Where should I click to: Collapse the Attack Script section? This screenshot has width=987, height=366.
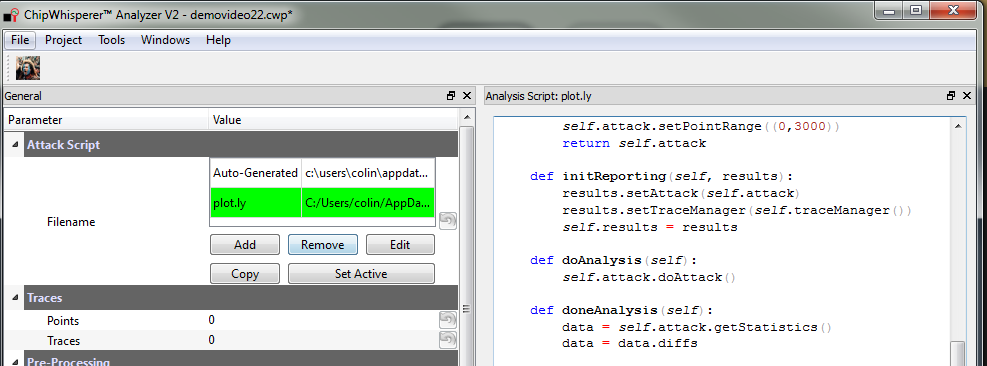click(14, 145)
